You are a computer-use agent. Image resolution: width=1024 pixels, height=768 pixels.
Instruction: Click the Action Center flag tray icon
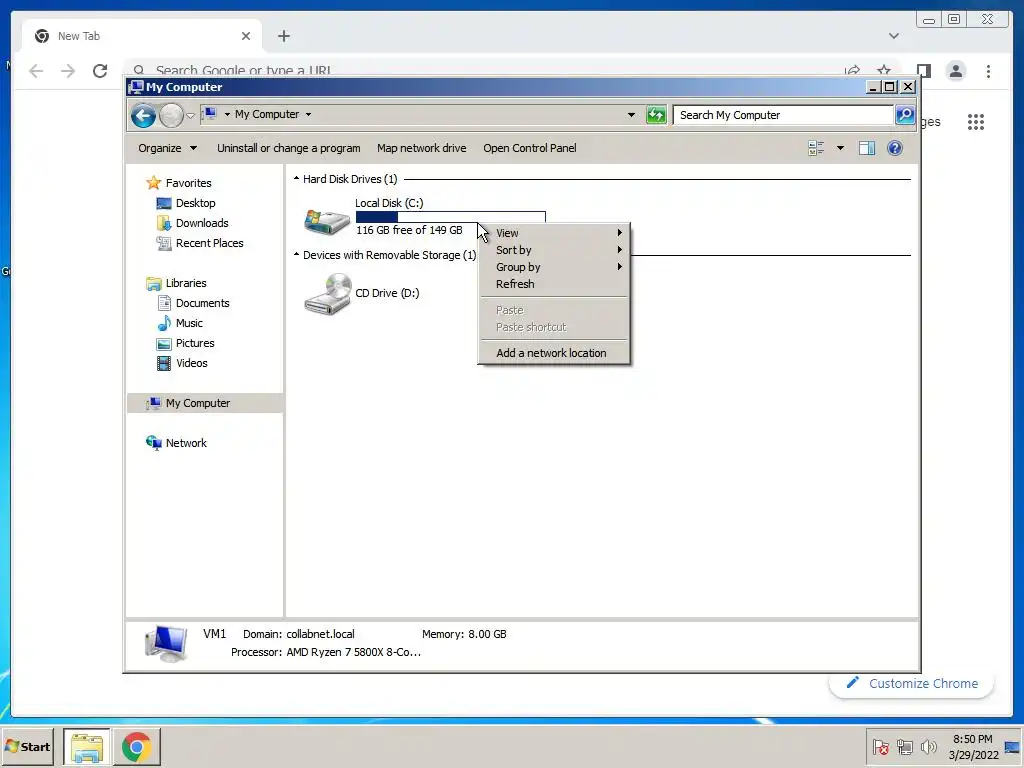pyautogui.click(x=880, y=746)
